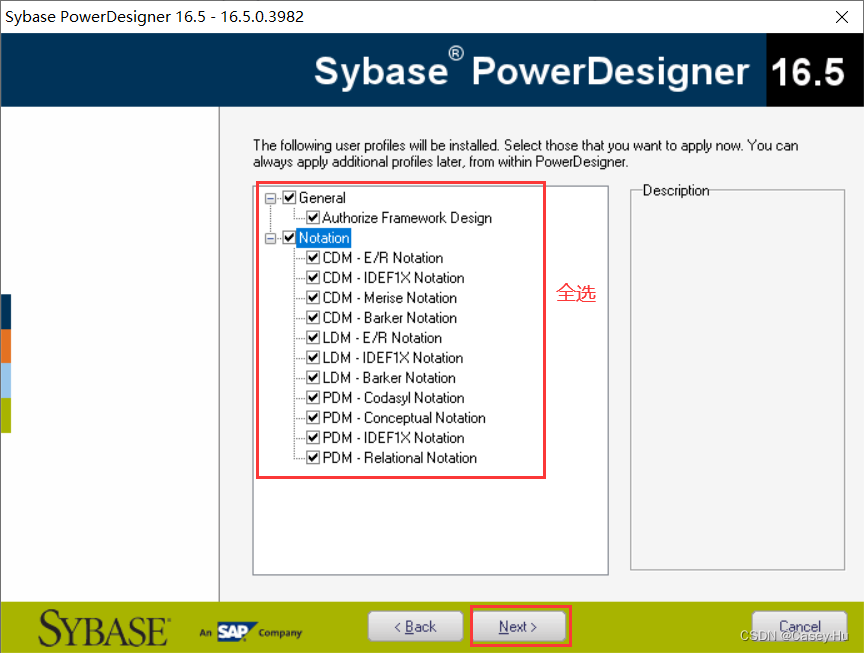Uncheck CDM - Barker Notation
The height and width of the screenshot is (653, 864).
313,318
